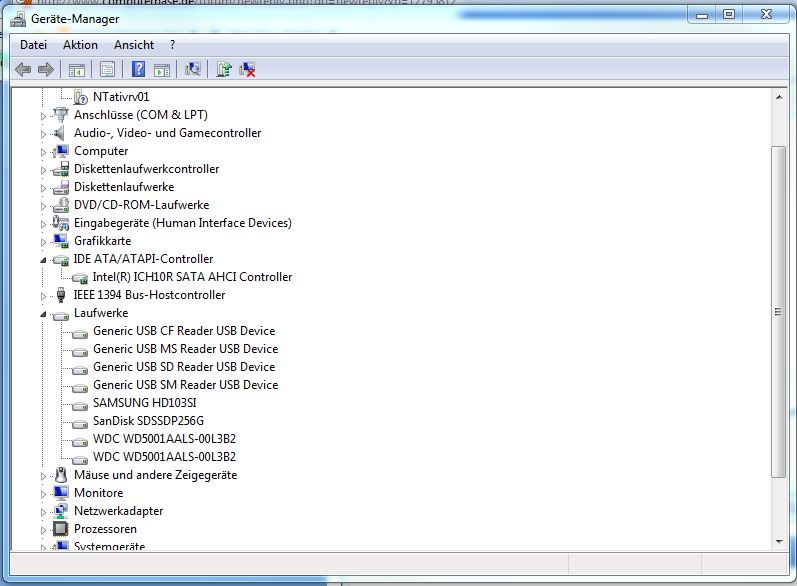Toggle the console tree pane icon

pyautogui.click(x=77, y=70)
